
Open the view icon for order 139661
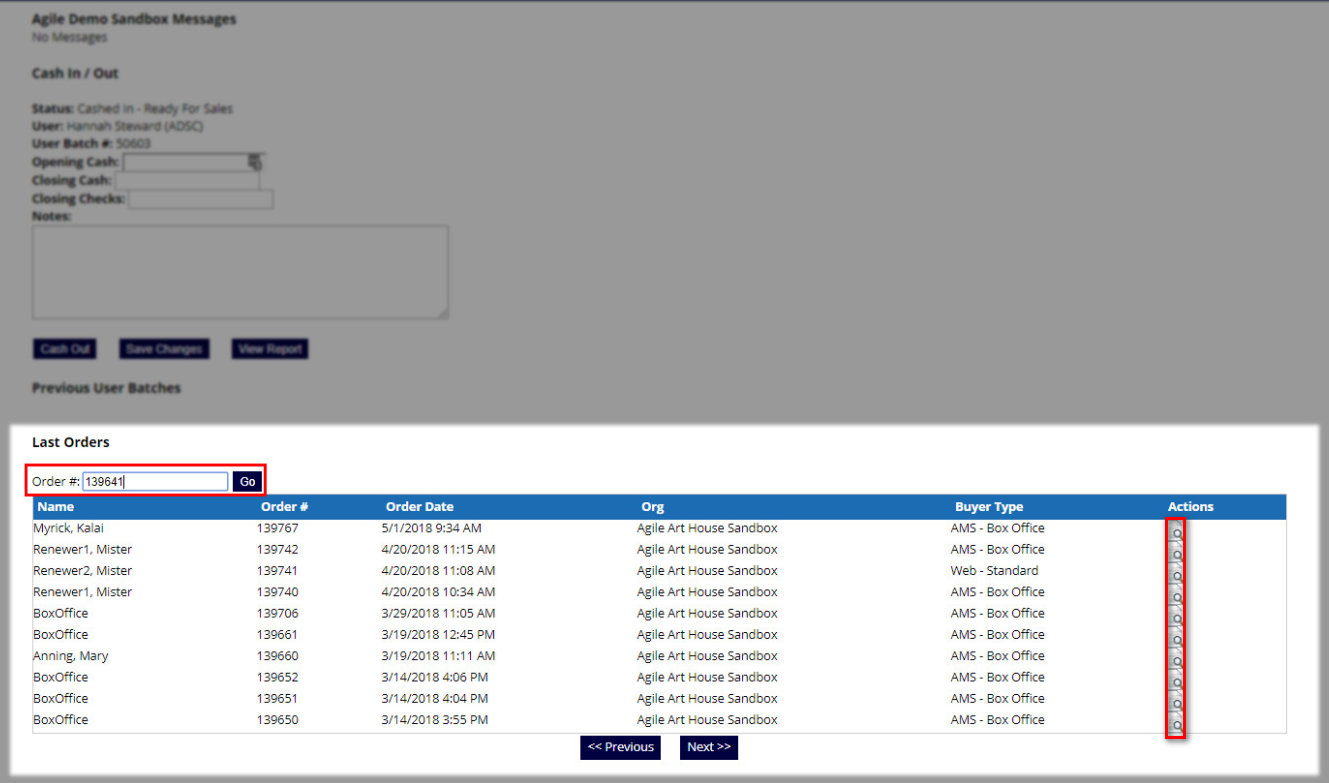pos(1176,639)
